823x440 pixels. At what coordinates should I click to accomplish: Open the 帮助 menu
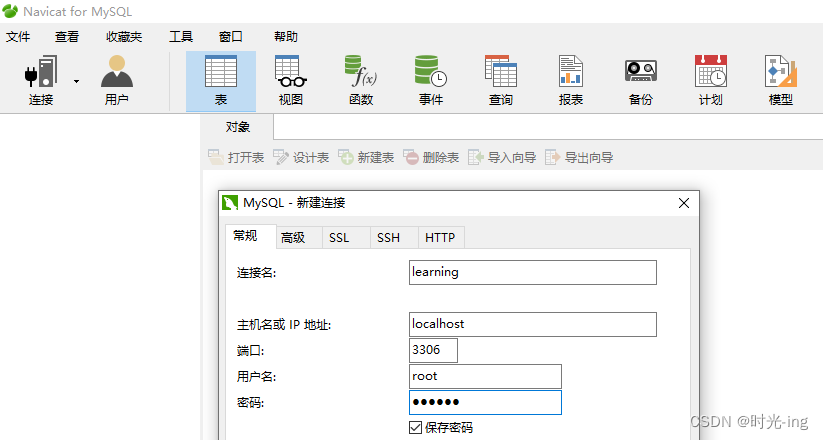tap(286, 37)
